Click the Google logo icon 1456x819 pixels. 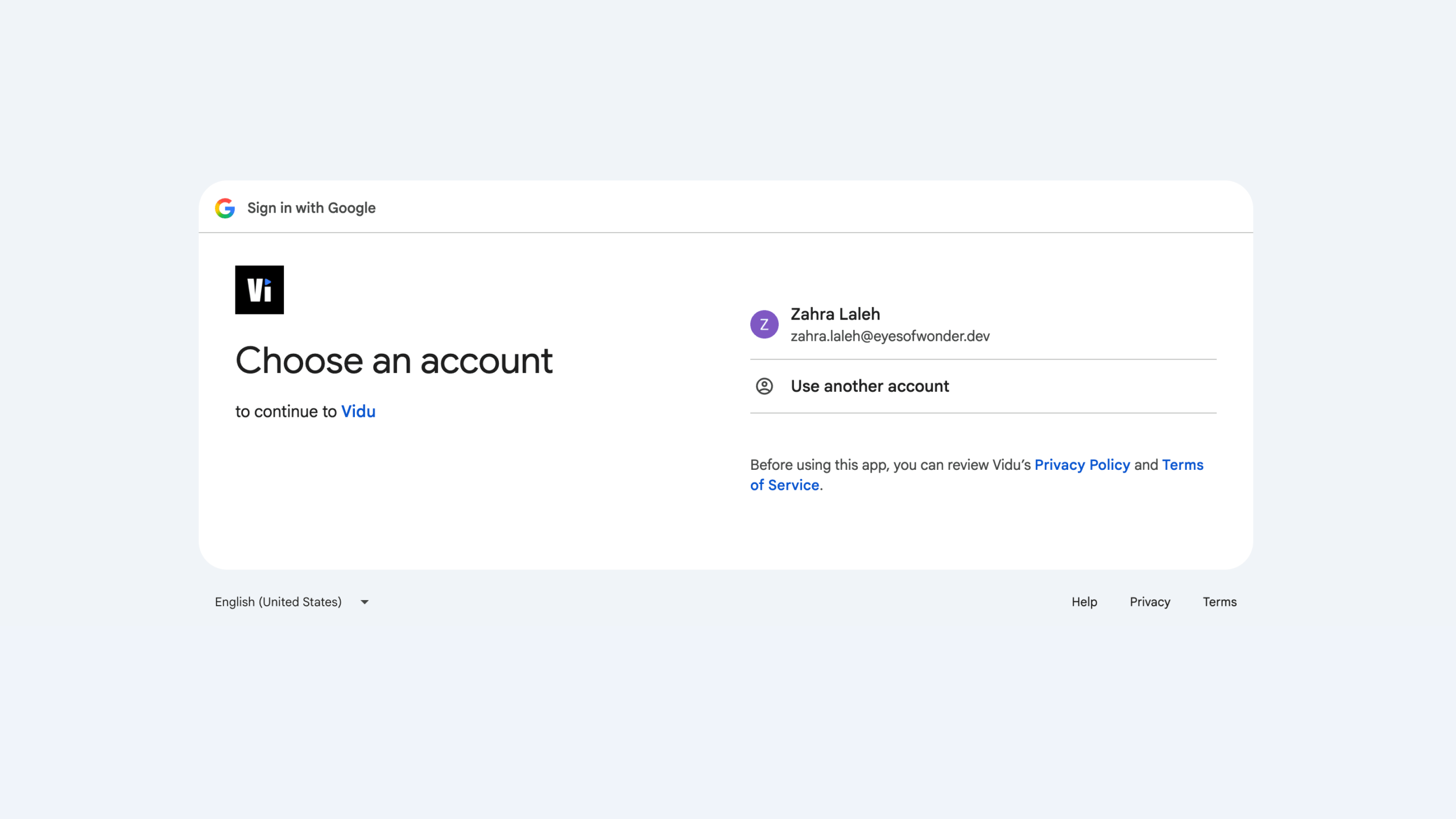pyautogui.click(x=225, y=208)
